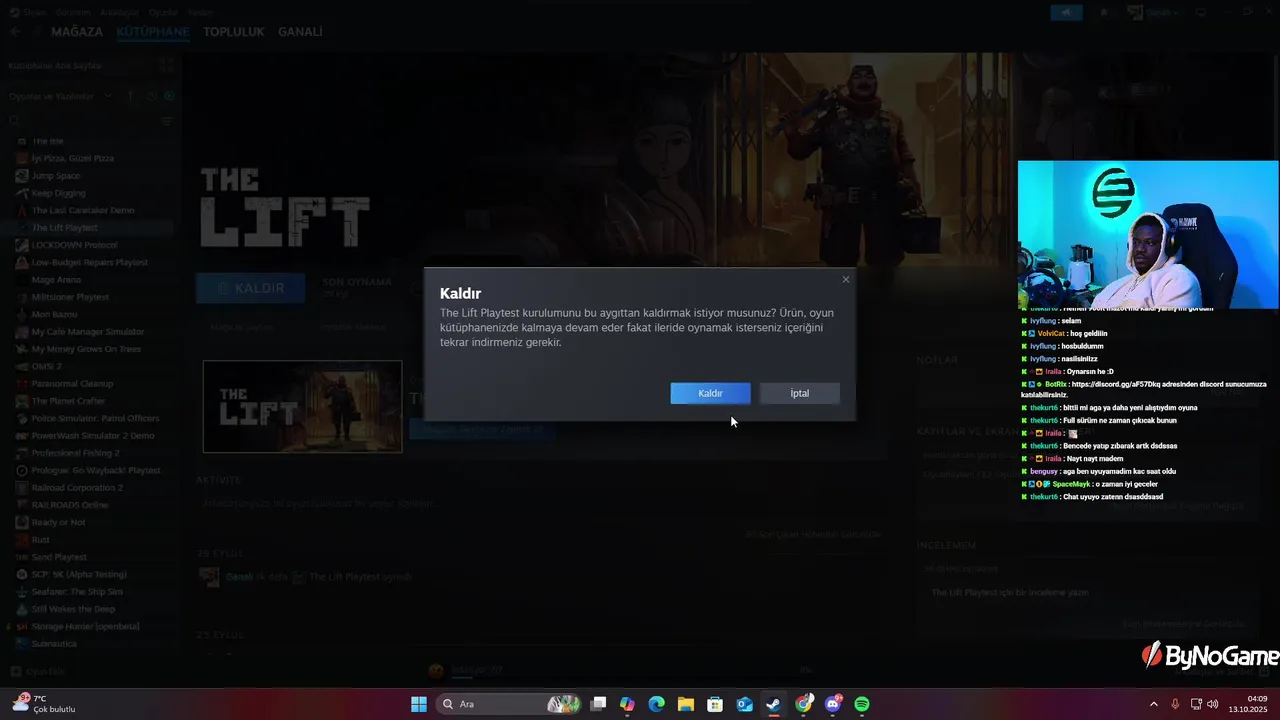Open the TOPLULUK tab
Screen dimensions: 1280x720
234,32
